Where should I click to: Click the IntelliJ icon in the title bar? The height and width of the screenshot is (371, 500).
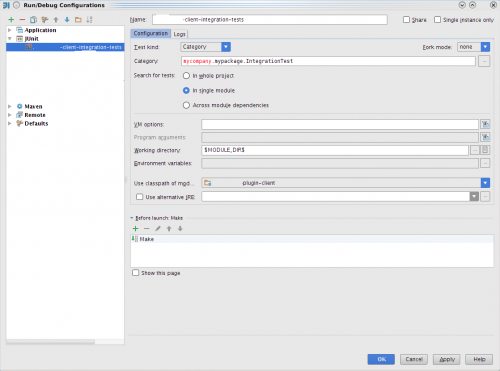(6, 5)
